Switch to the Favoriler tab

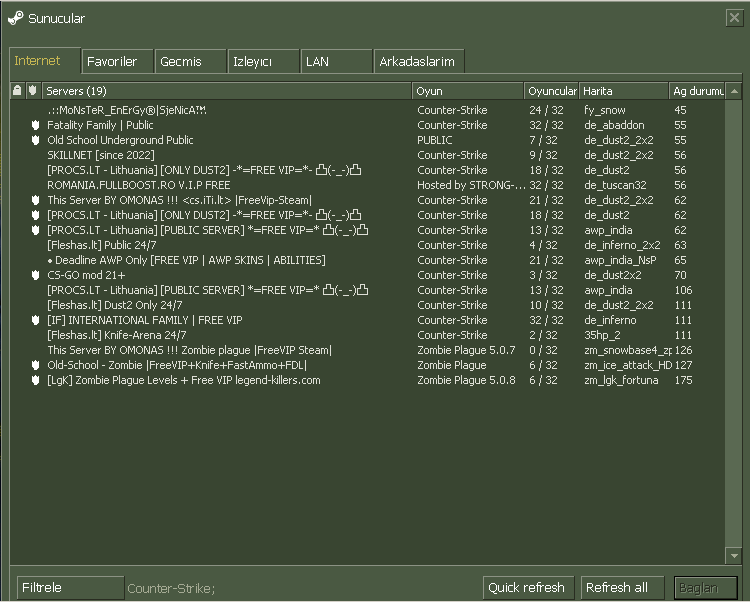pos(117,61)
